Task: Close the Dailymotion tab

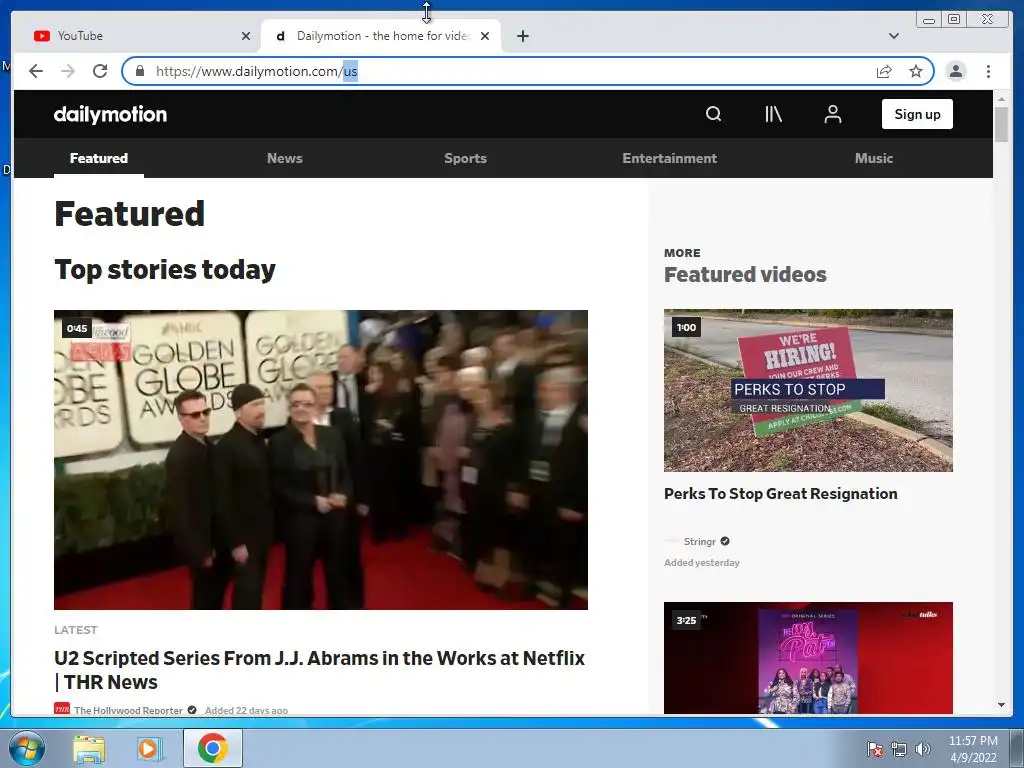Action: [x=485, y=36]
